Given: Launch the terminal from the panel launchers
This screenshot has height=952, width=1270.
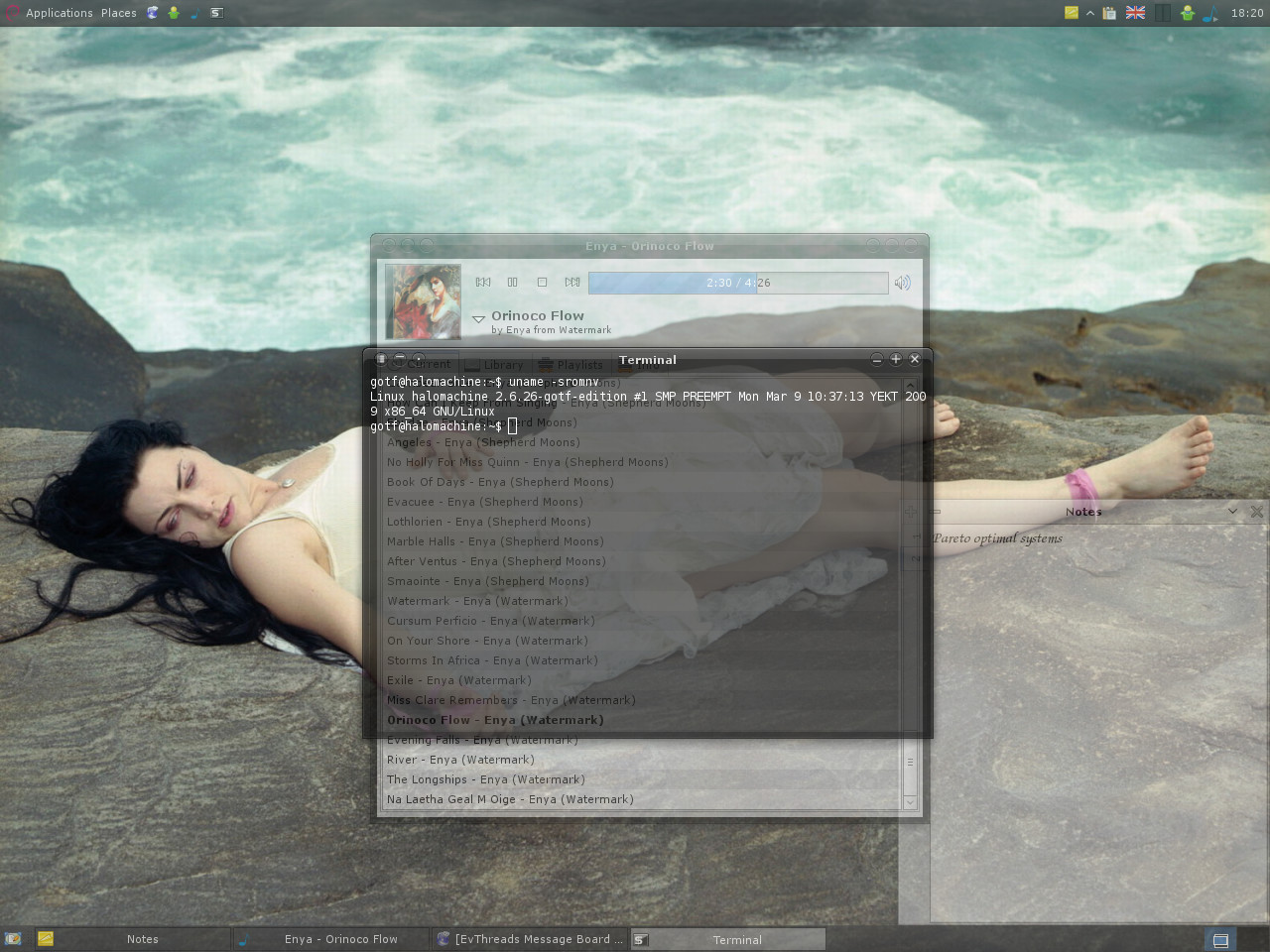Looking at the screenshot, I should click(x=216, y=13).
